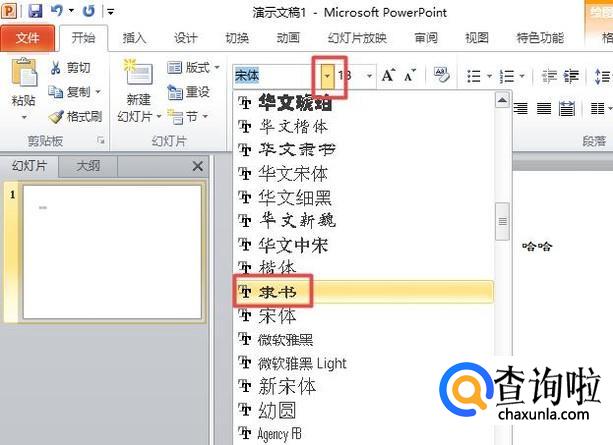Open the 文件 (File) menu
This screenshot has height=445, width=613.
pos(27,38)
